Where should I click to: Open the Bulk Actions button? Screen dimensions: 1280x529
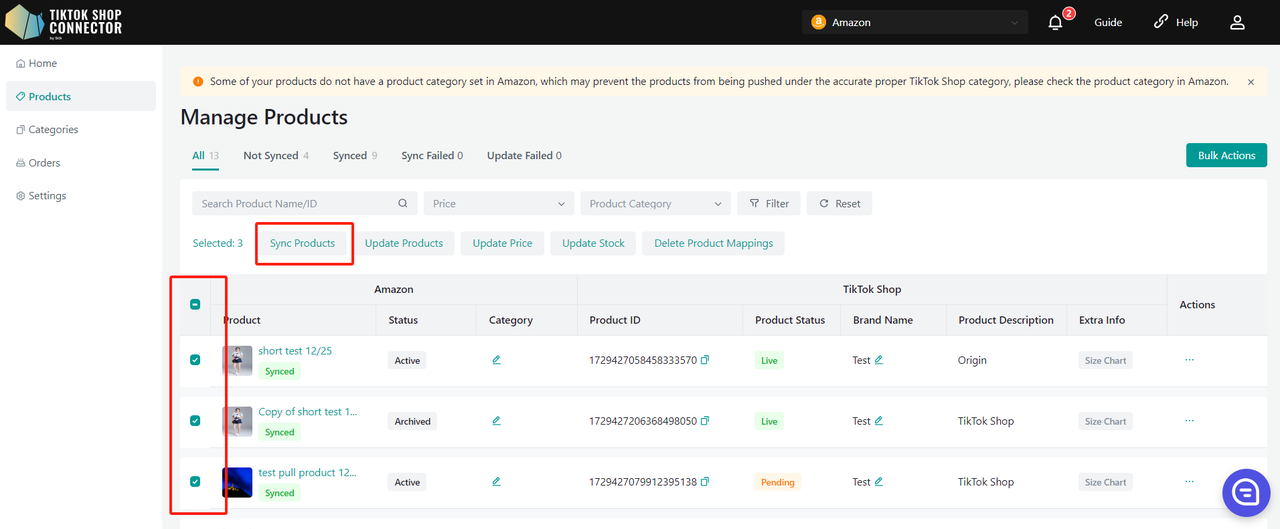click(1226, 156)
